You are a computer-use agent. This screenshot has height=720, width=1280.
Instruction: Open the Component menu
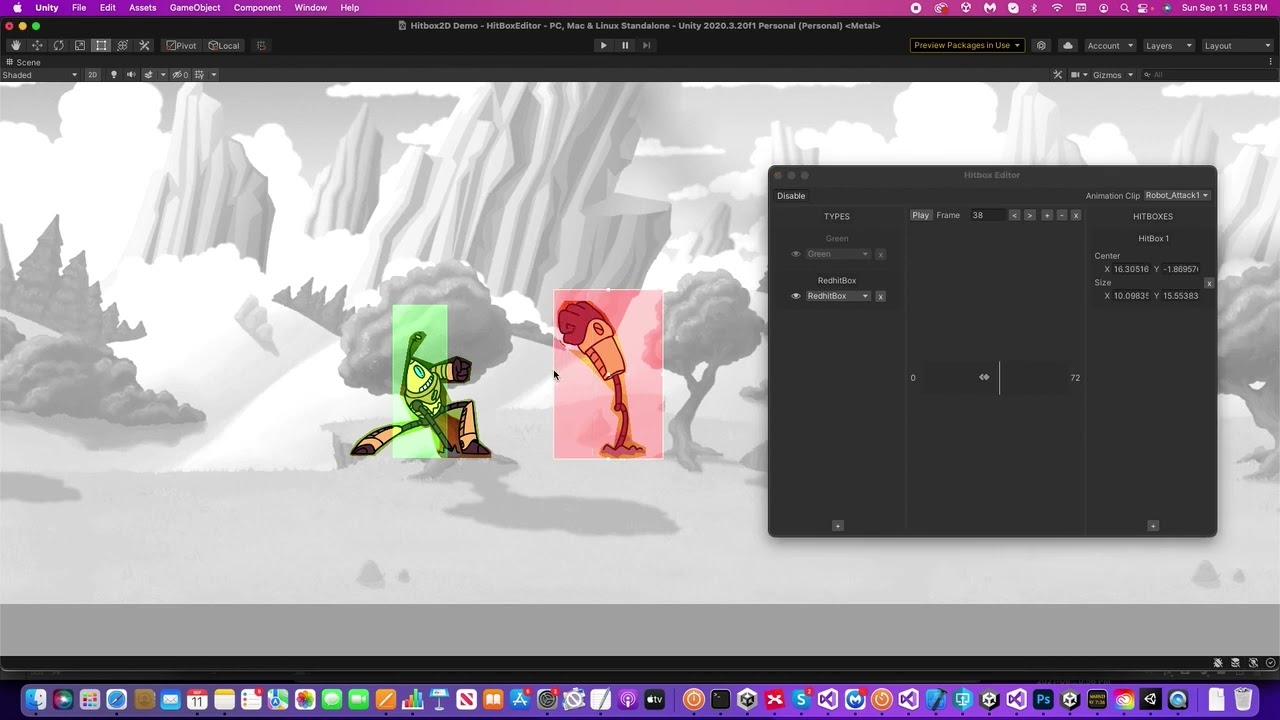(257, 8)
